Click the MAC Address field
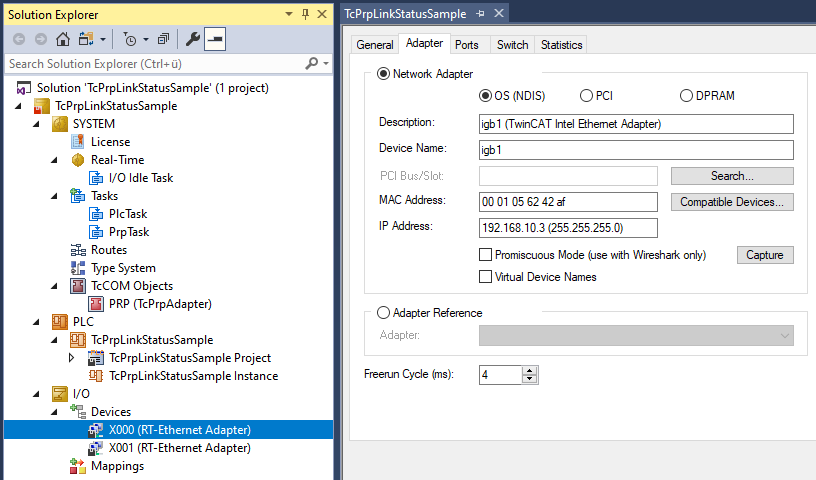Viewport: 816px width, 480px height. click(568, 202)
